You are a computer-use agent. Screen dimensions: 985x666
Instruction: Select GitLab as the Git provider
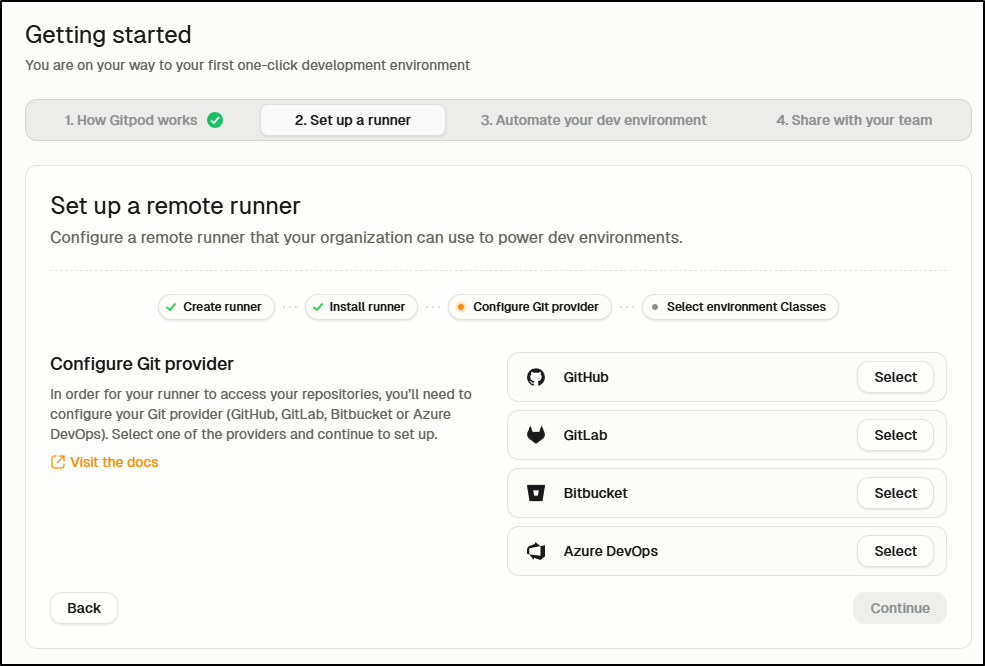point(895,435)
